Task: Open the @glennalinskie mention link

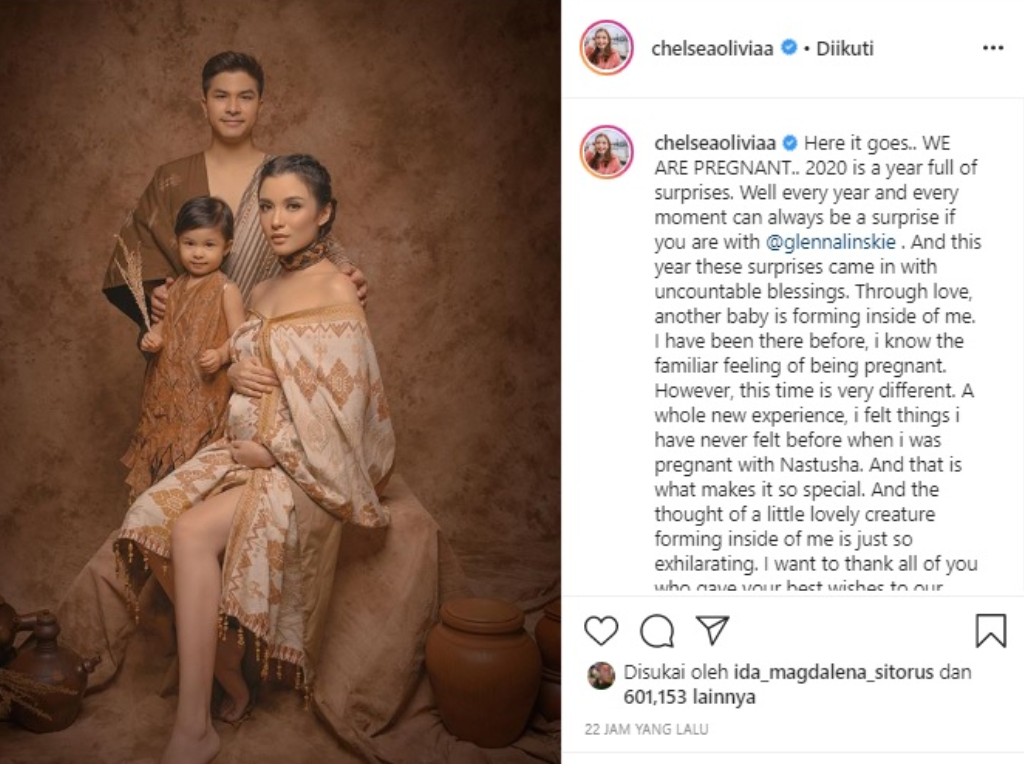Action: point(831,242)
